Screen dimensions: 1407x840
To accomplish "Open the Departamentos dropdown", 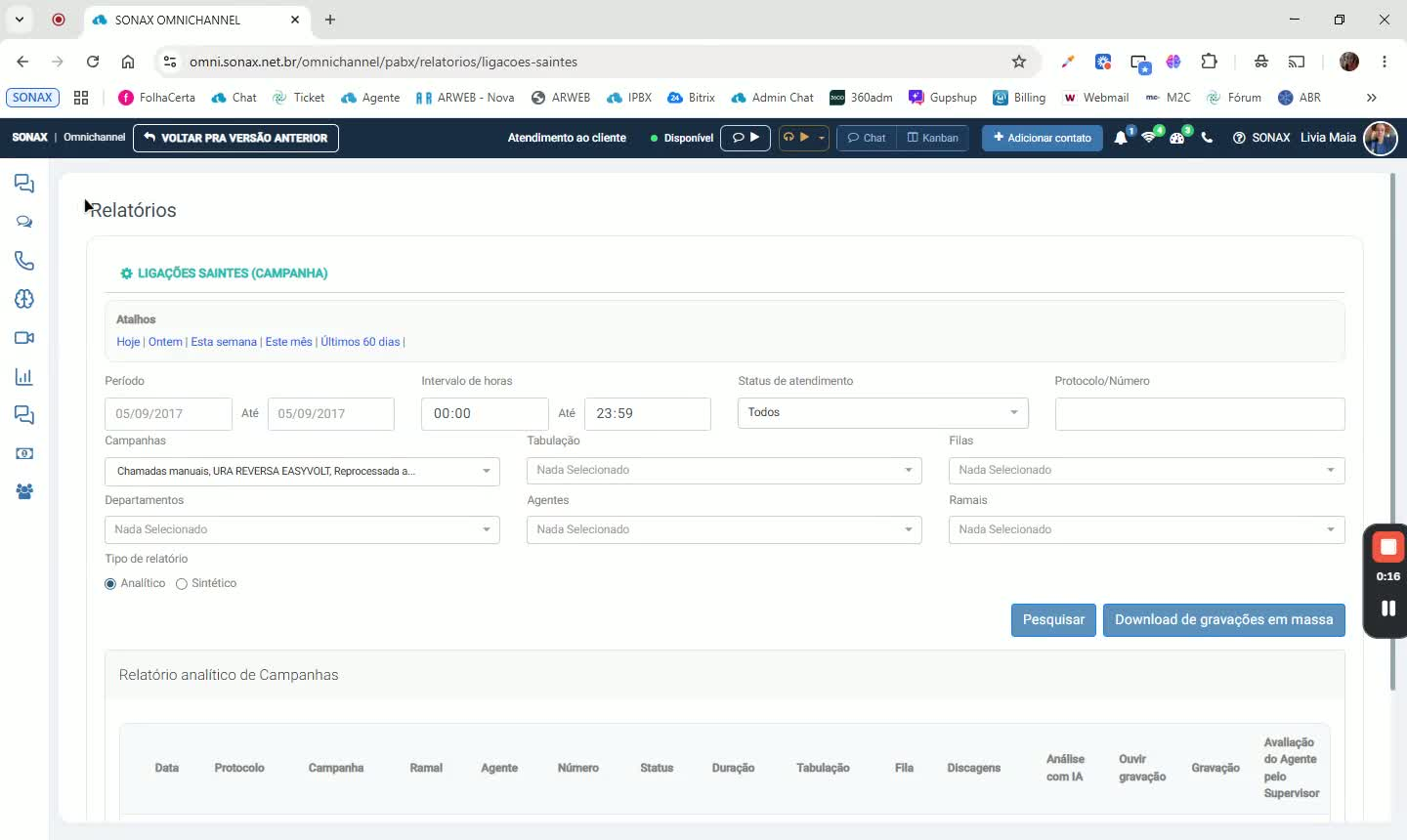I will coord(302,529).
